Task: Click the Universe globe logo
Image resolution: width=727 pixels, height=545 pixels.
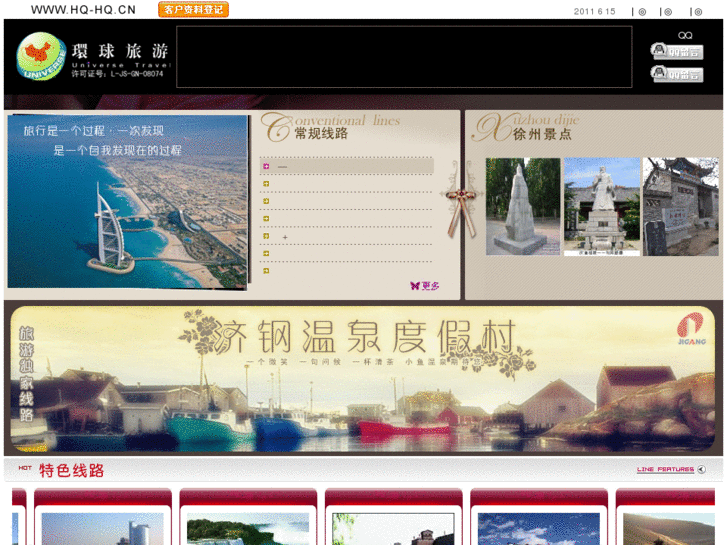Action: [x=41, y=56]
